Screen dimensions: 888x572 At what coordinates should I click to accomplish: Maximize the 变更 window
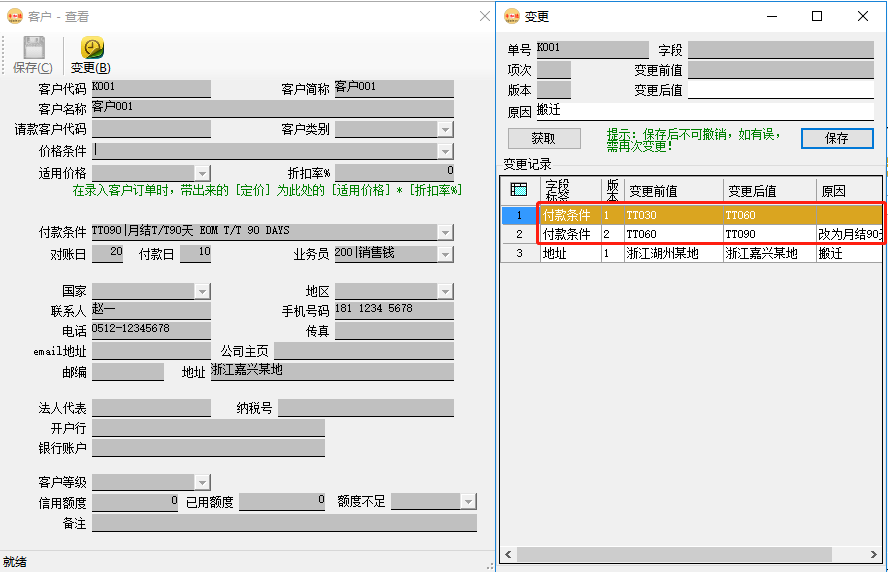[817, 16]
